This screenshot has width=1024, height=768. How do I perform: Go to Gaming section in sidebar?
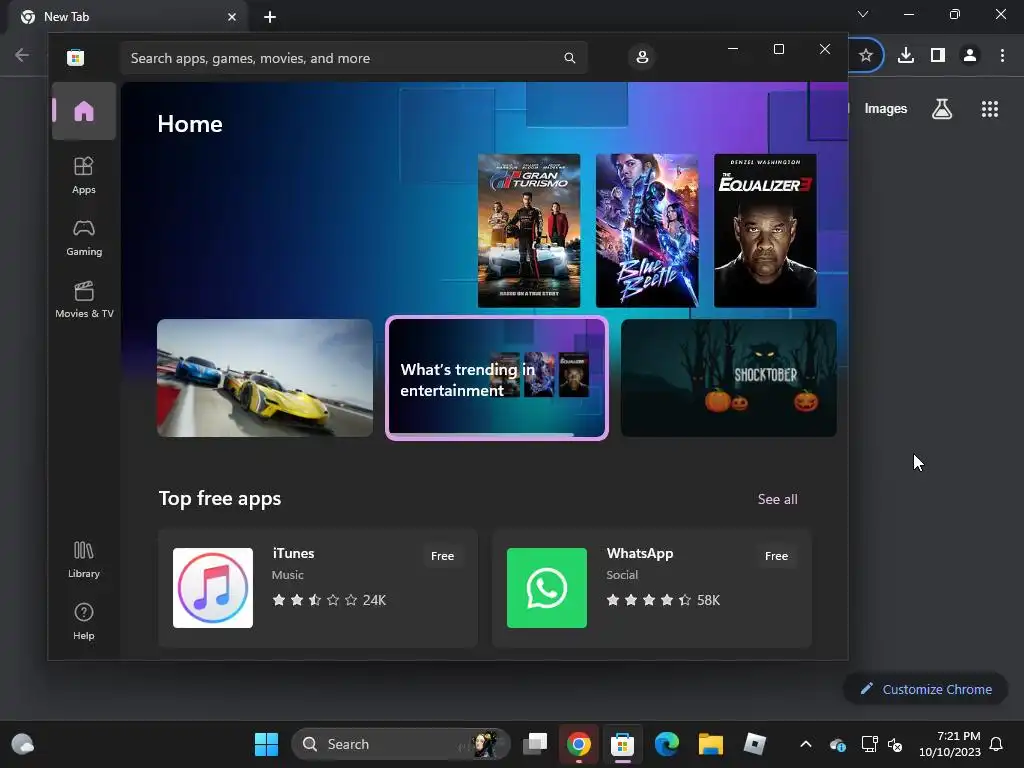[x=84, y=238]
